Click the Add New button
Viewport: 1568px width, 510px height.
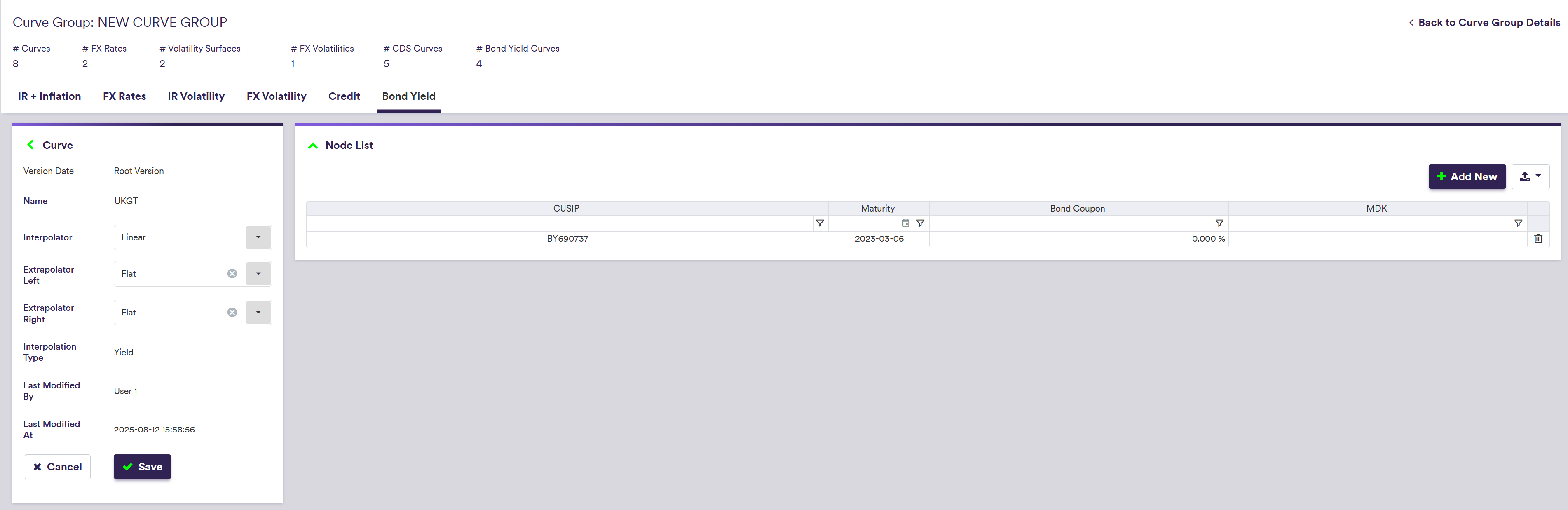pyautogui.click(x=1467, y=177)
